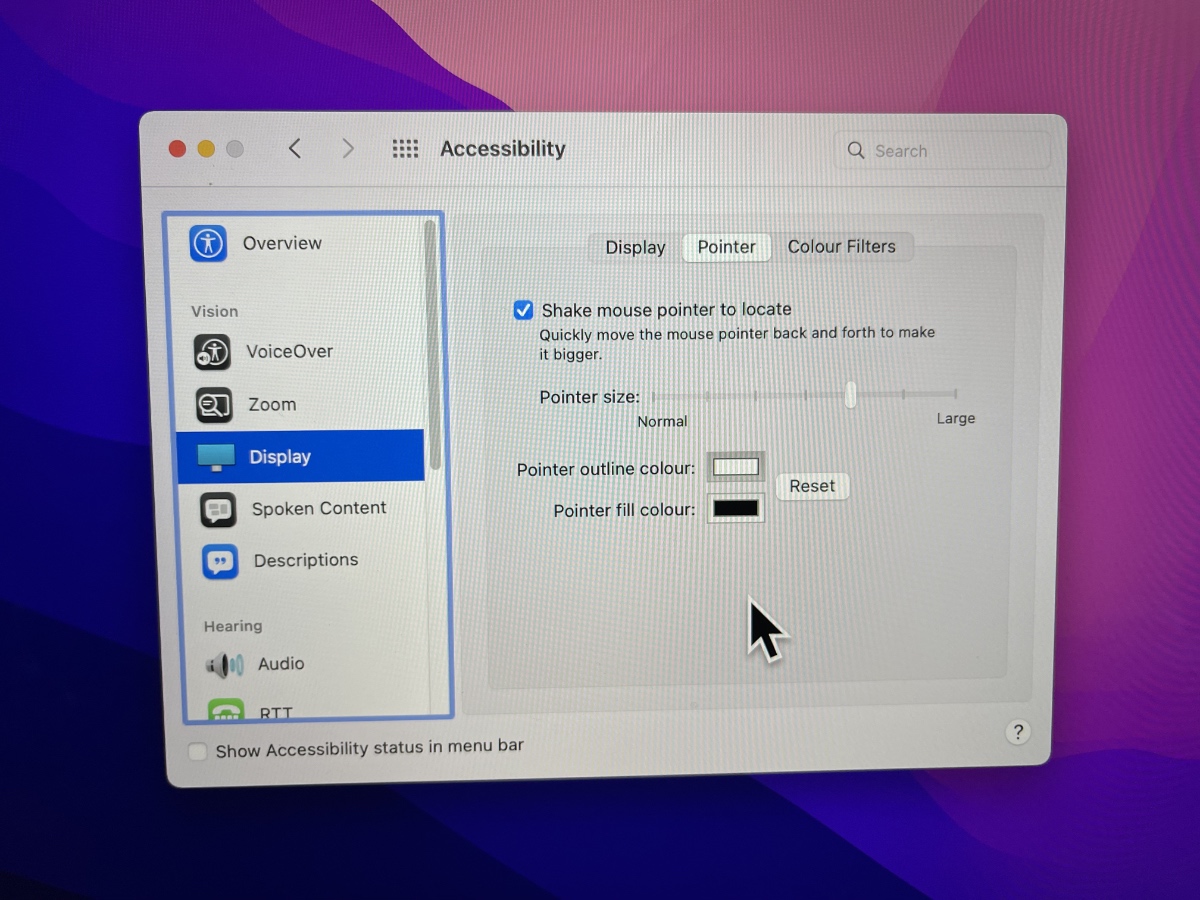Click the Pointer size slider handle

(x=851, y=395)
